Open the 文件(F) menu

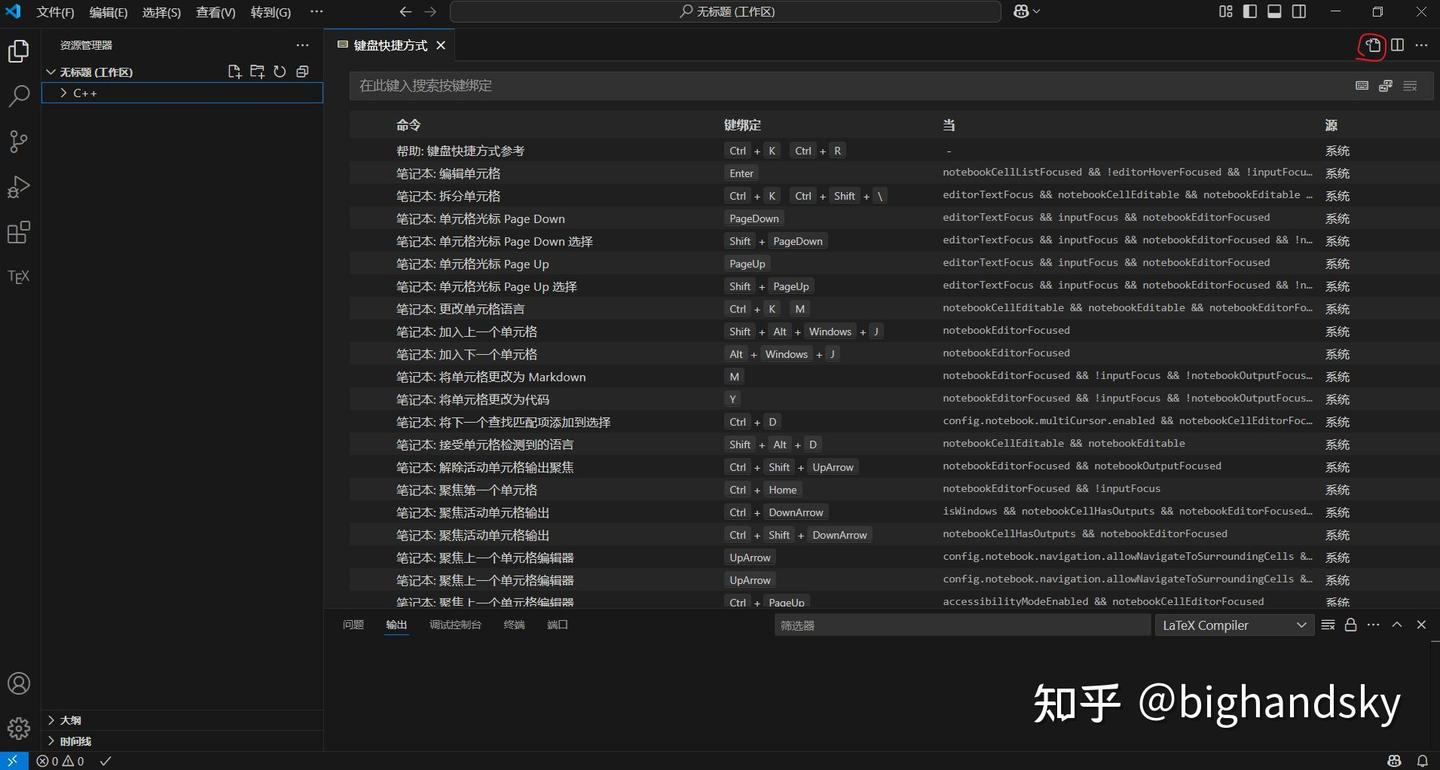[x=55, y=11]
